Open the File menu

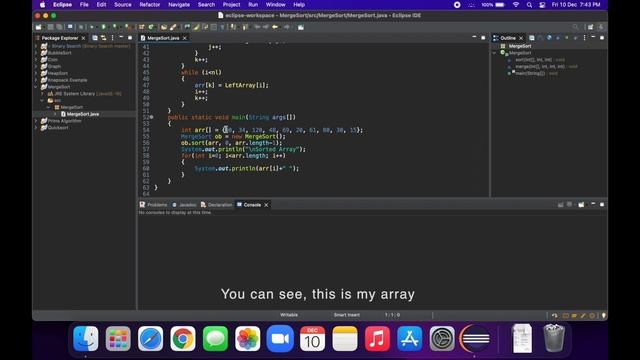click(x=84, y=5)
